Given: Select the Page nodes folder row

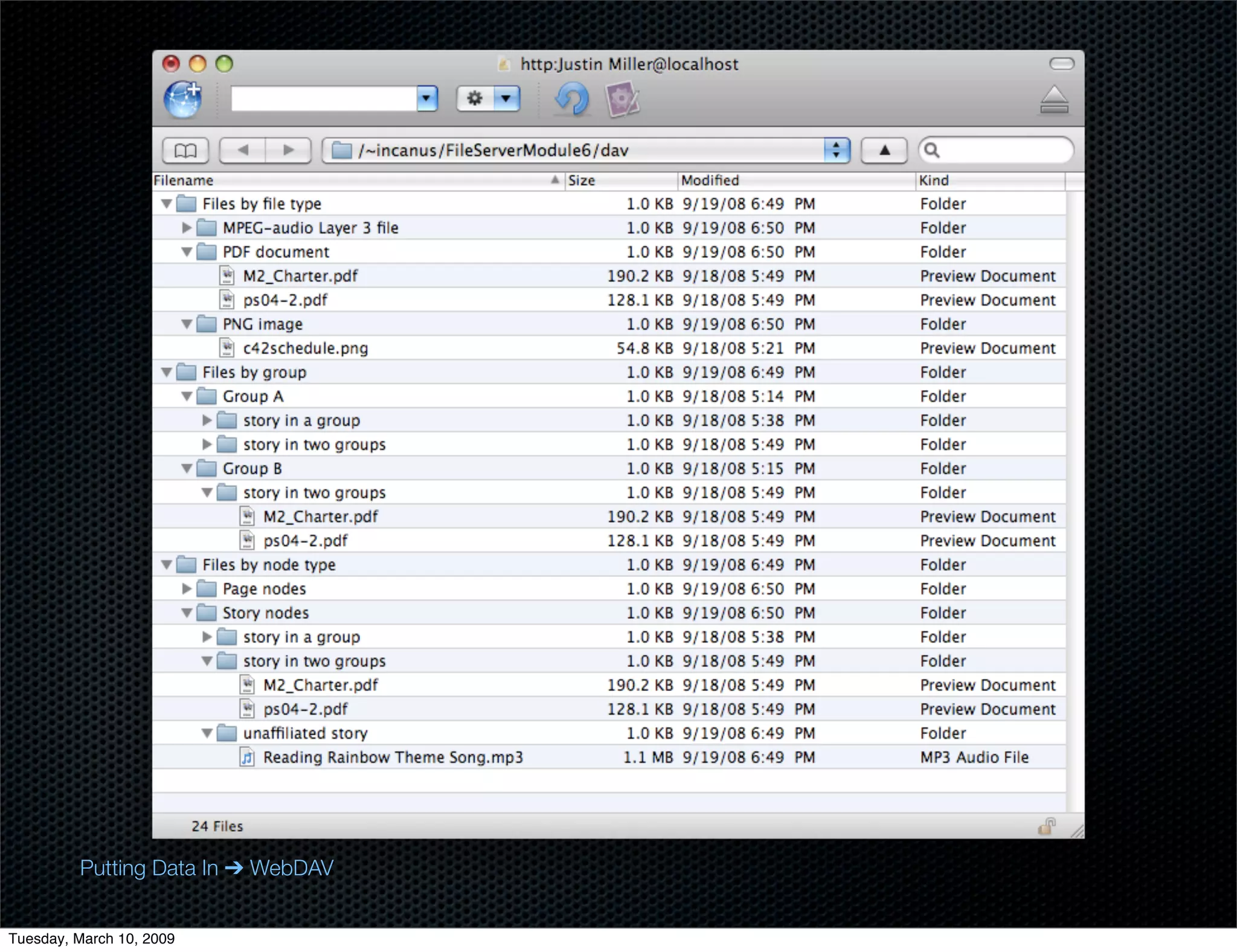Looking at the screenshot, I should click(x=609, y=589).
